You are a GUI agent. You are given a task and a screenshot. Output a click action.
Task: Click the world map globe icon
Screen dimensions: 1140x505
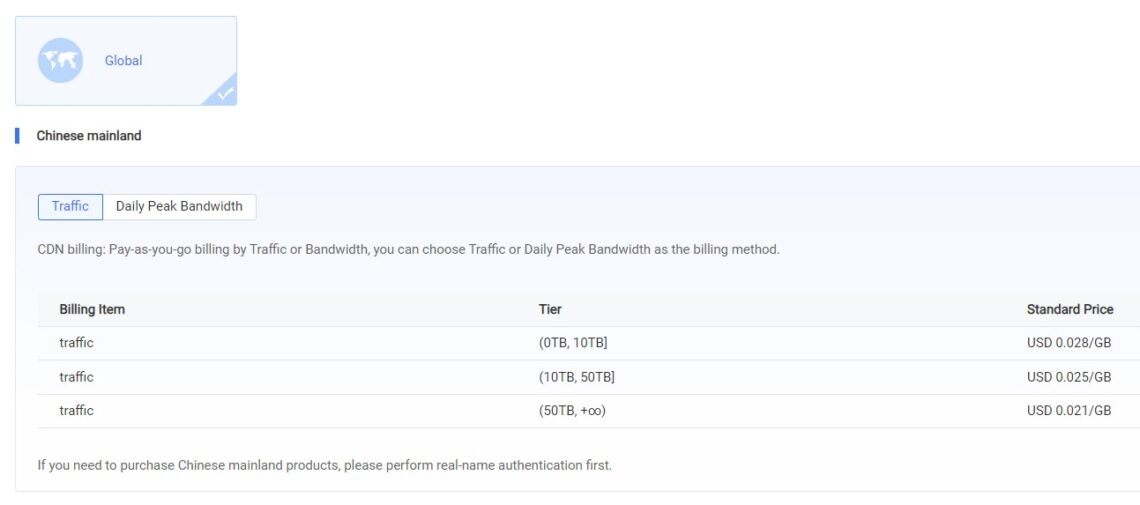pyautogui.click(x=60, y=60)
